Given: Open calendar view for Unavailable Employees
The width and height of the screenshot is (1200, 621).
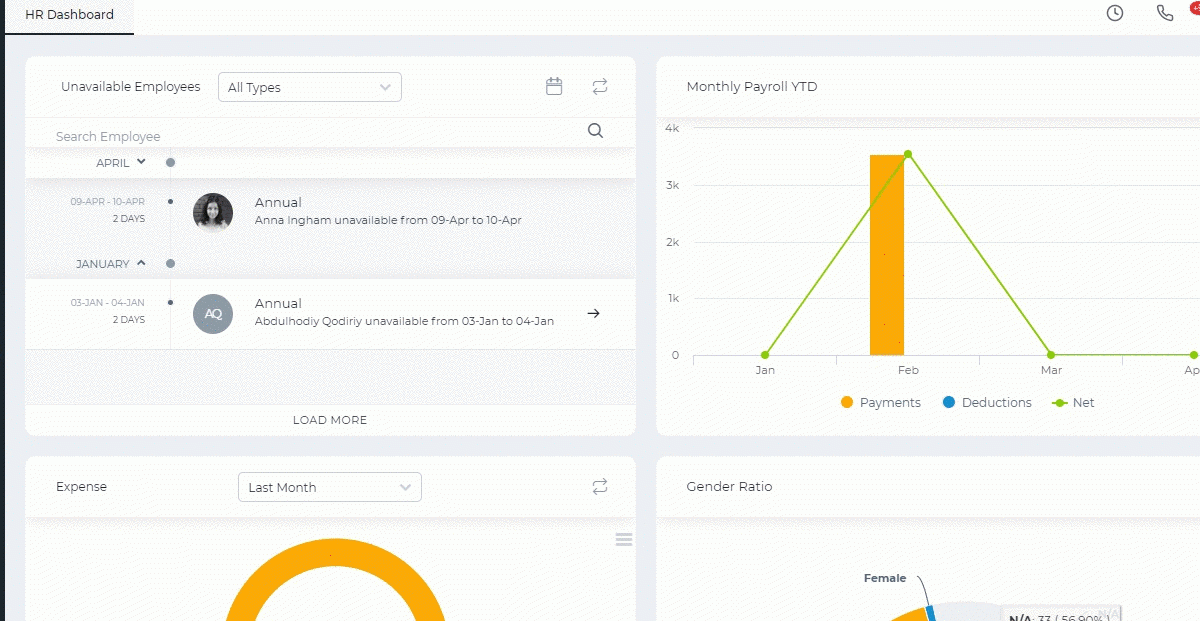Looking at the screenshot, I should pyautogui.click(x=554, y=87).
